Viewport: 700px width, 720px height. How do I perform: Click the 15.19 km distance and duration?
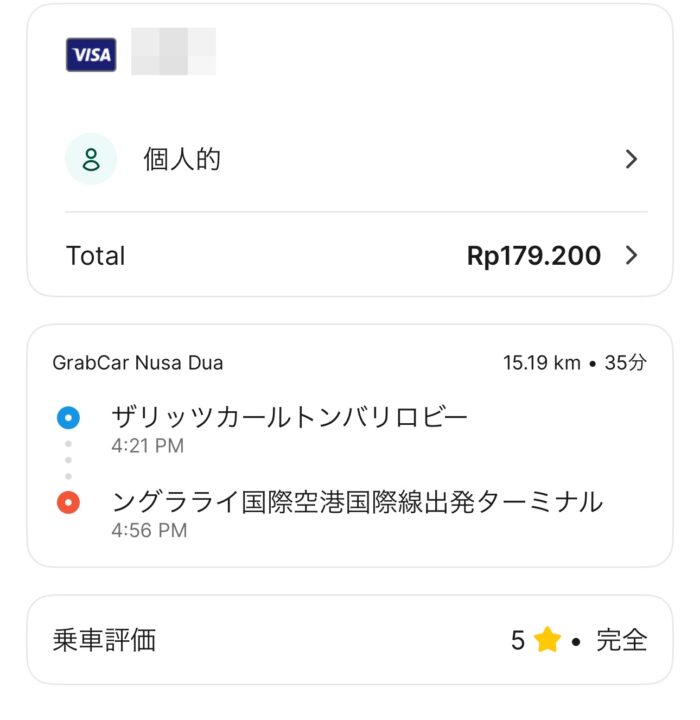click(575, 363)
